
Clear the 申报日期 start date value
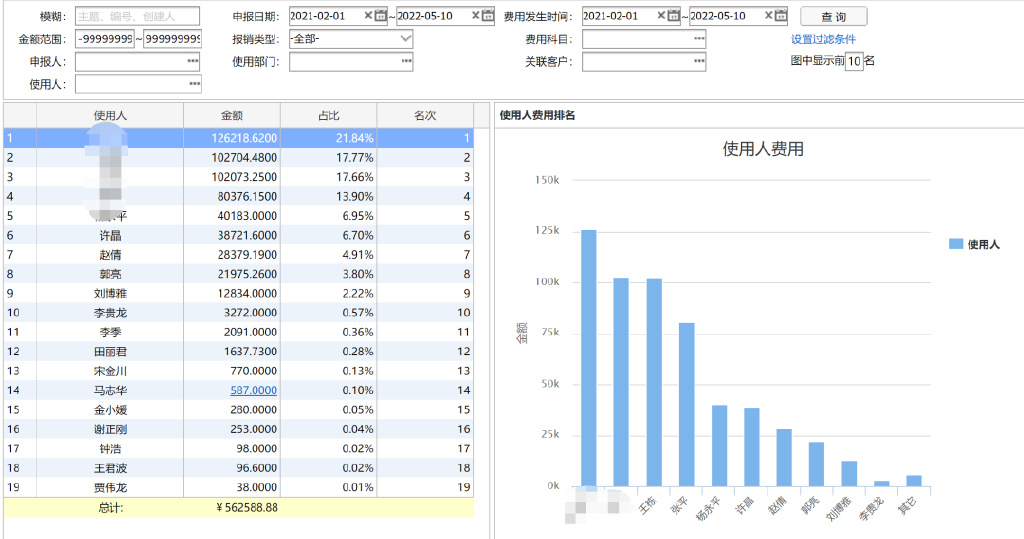coord(368,16)
